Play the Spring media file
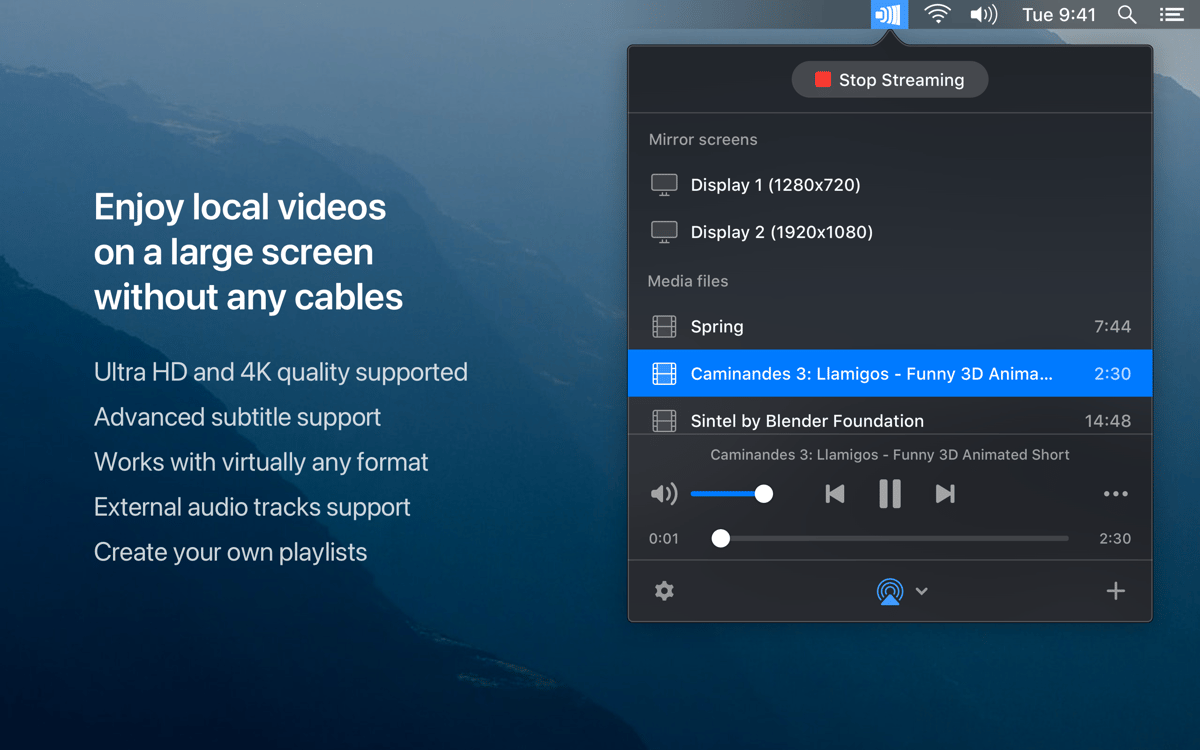Viewport: 1200px width, 750px height. (x=717, y=327)
